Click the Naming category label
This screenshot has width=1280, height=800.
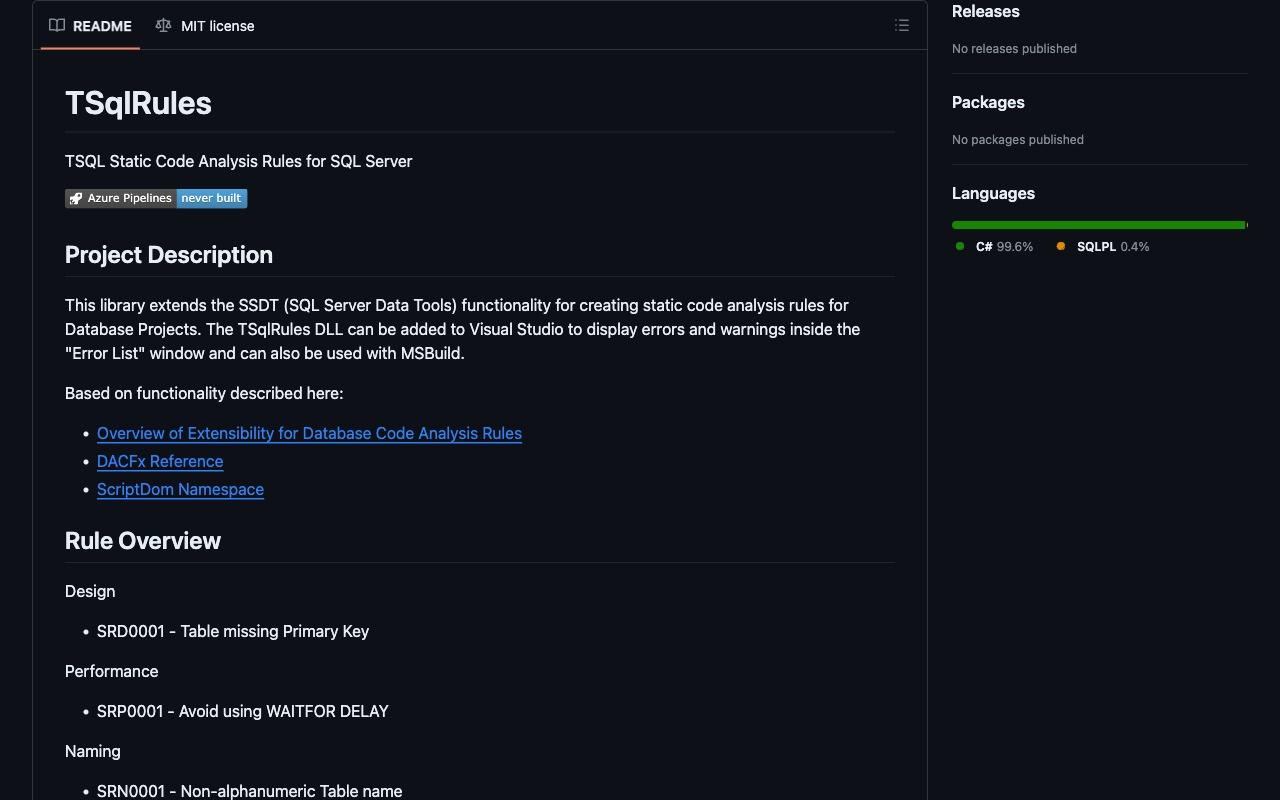pyautogui.click(x=93, y=751)
